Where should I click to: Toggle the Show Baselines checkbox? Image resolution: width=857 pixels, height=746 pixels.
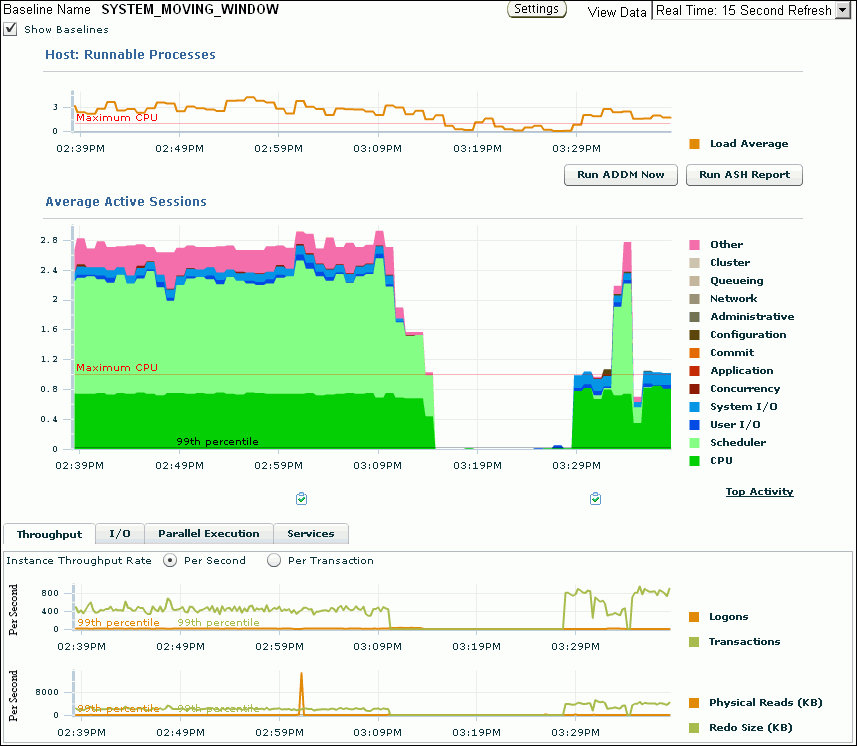pyautogui.click(x=11, y=29)
